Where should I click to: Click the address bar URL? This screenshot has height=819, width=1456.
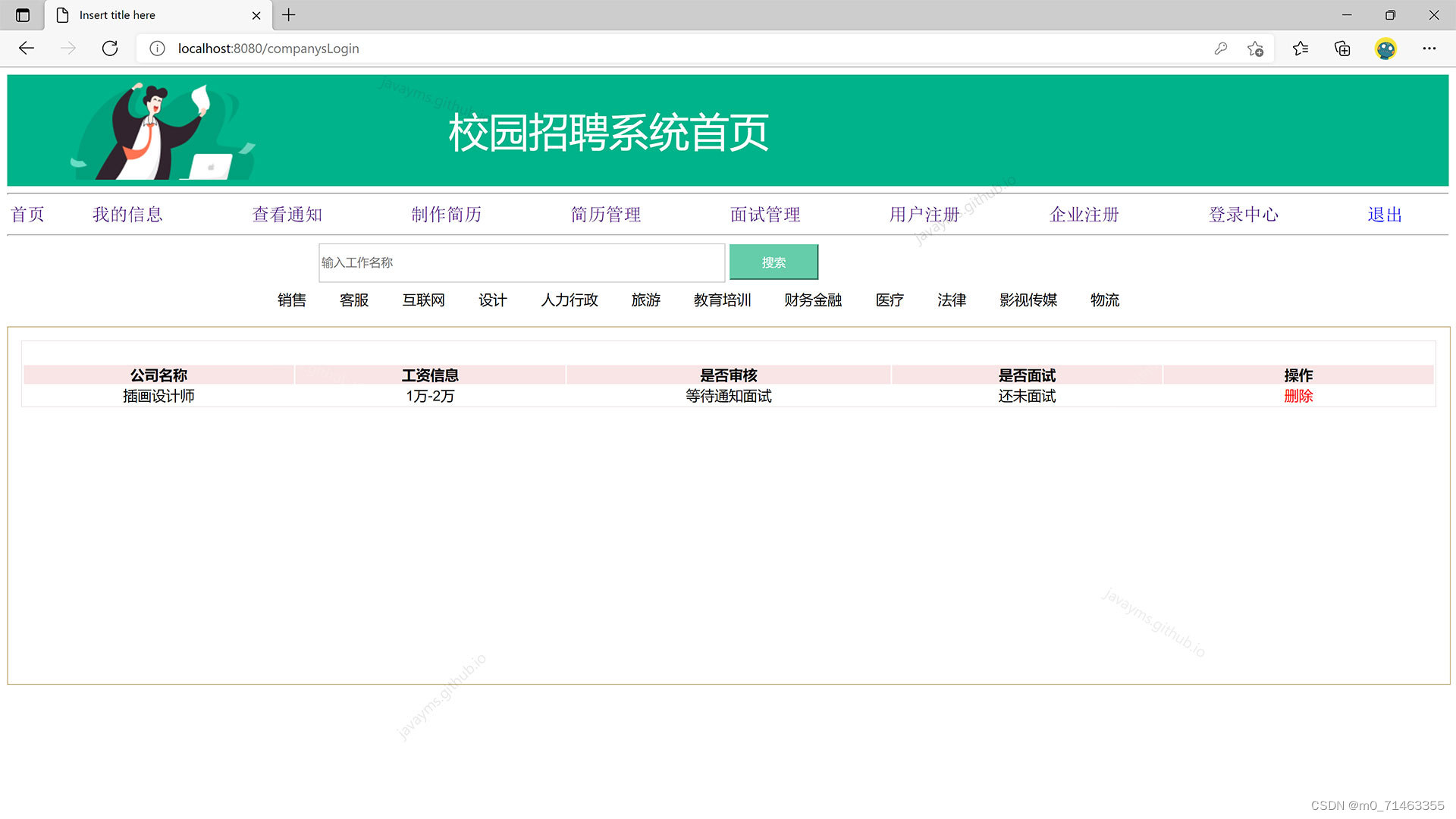tap(268, 49)
